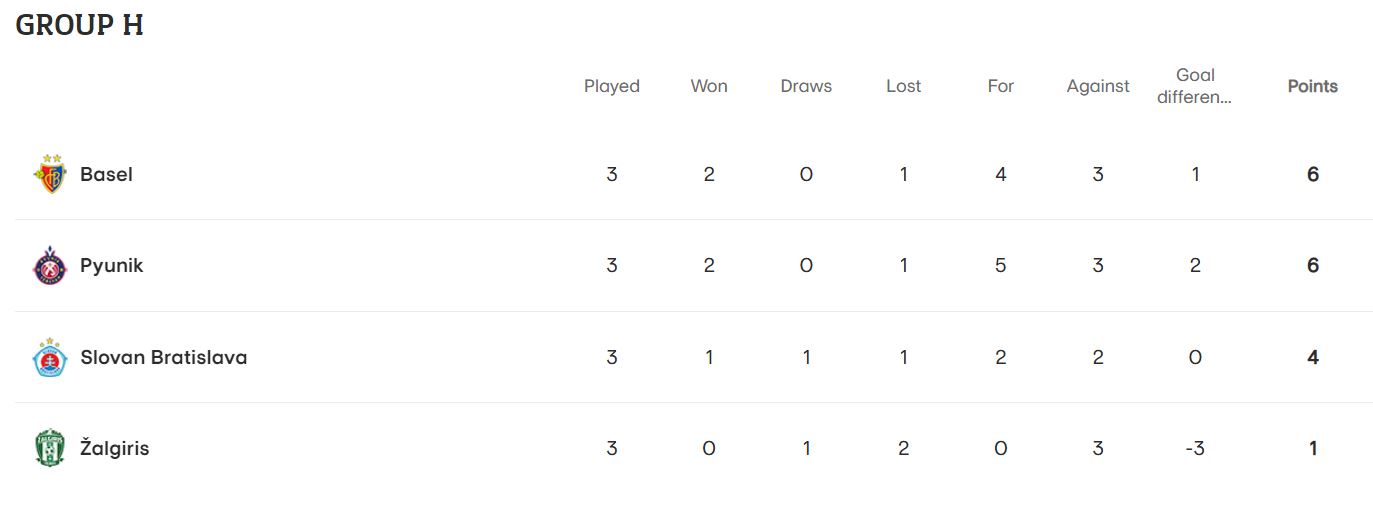
Task: Select the Lost column header
Action: pos(903,86)
